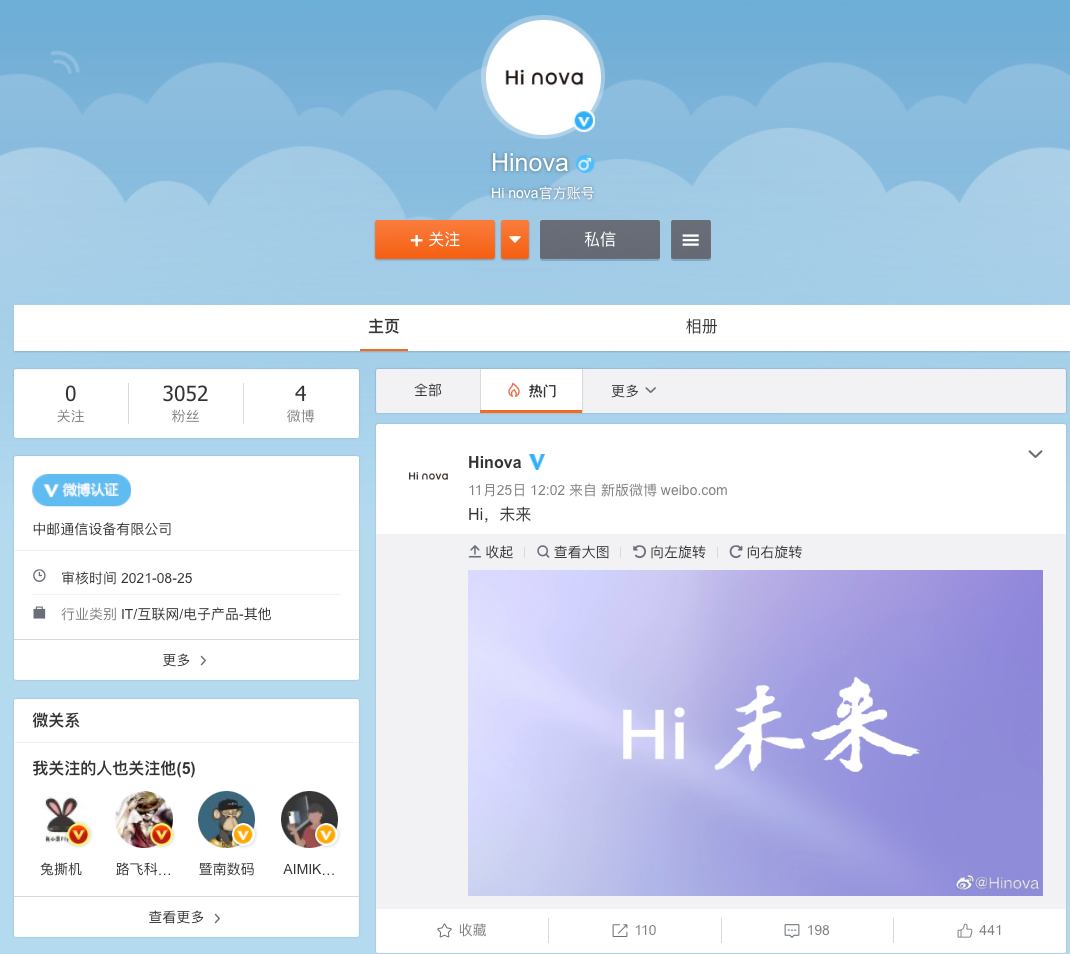Repost using the share icon showing 110
The height and width of the screenshot is (954, 1070).
click(634, 930)
